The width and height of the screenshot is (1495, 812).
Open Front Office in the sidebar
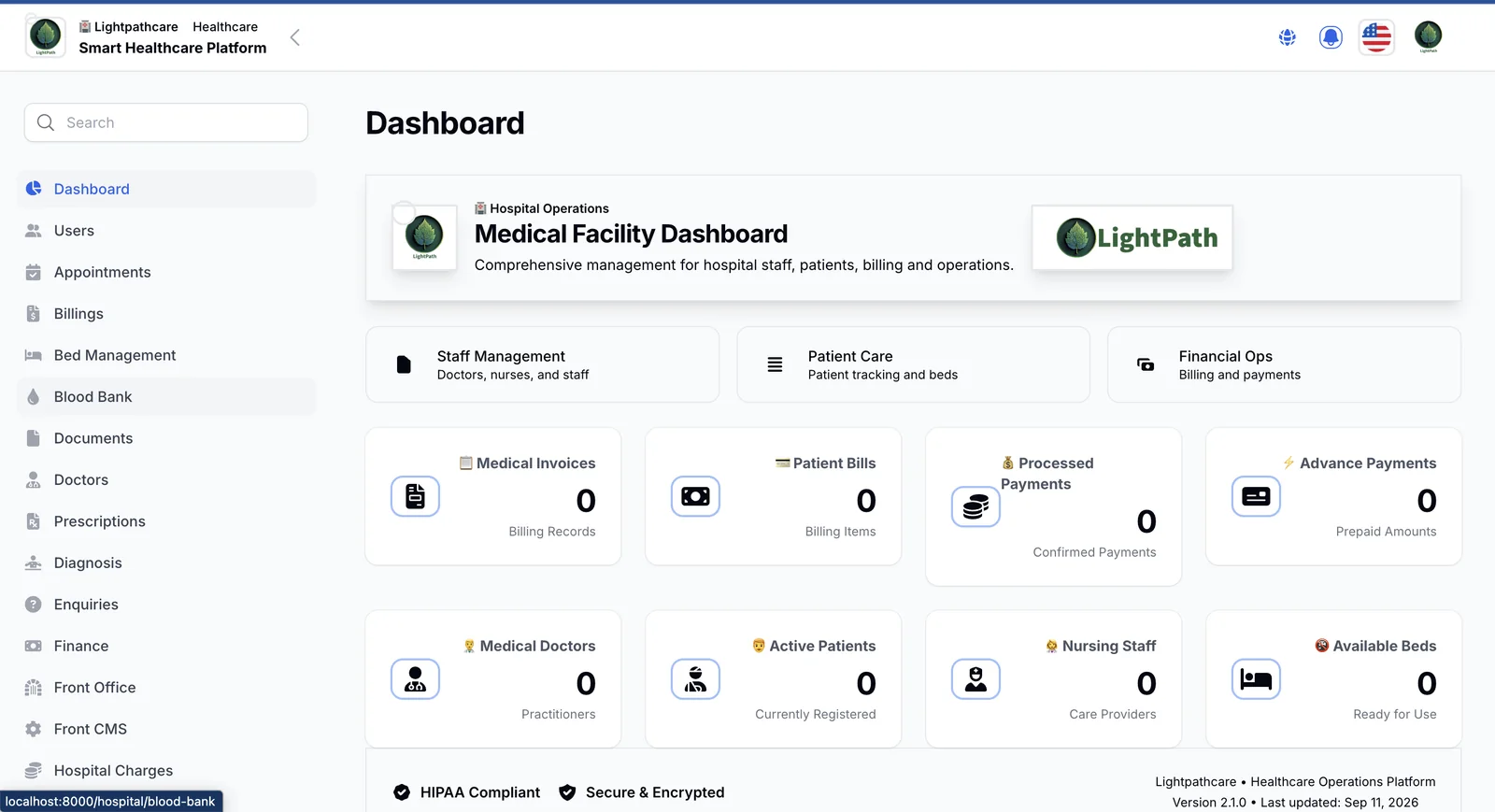click(x=166, y=688)
